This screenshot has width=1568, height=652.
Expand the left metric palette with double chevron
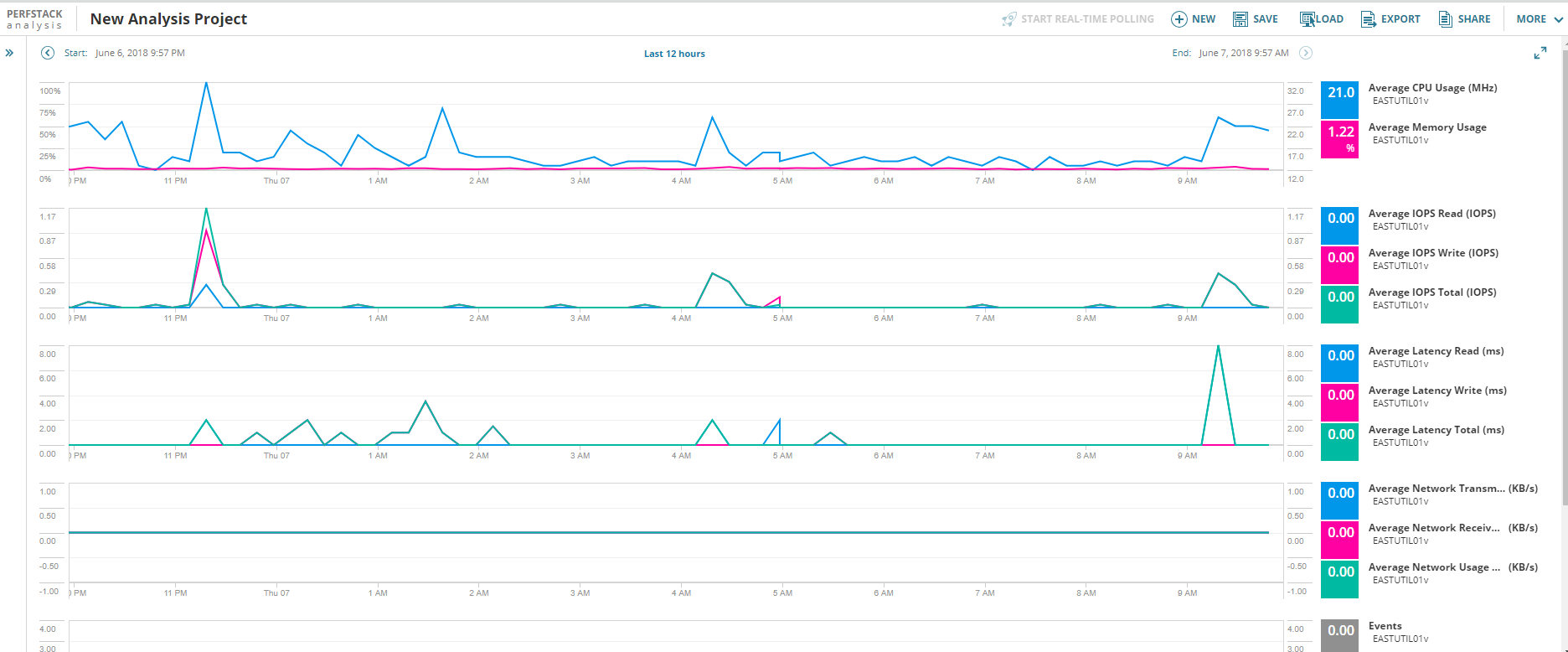tap(9, 53)
